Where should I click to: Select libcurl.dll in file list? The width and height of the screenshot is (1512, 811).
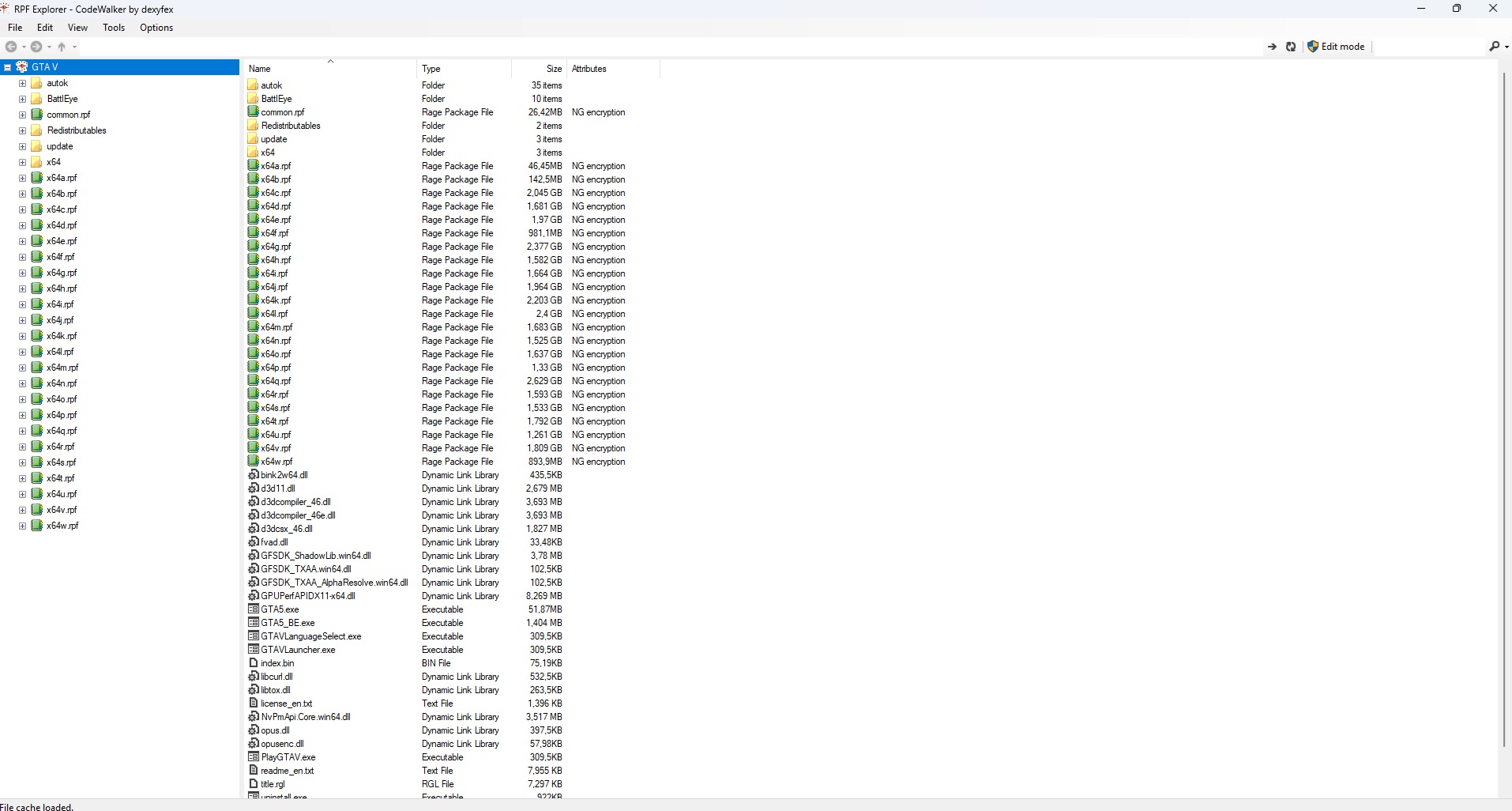(276, 676)
